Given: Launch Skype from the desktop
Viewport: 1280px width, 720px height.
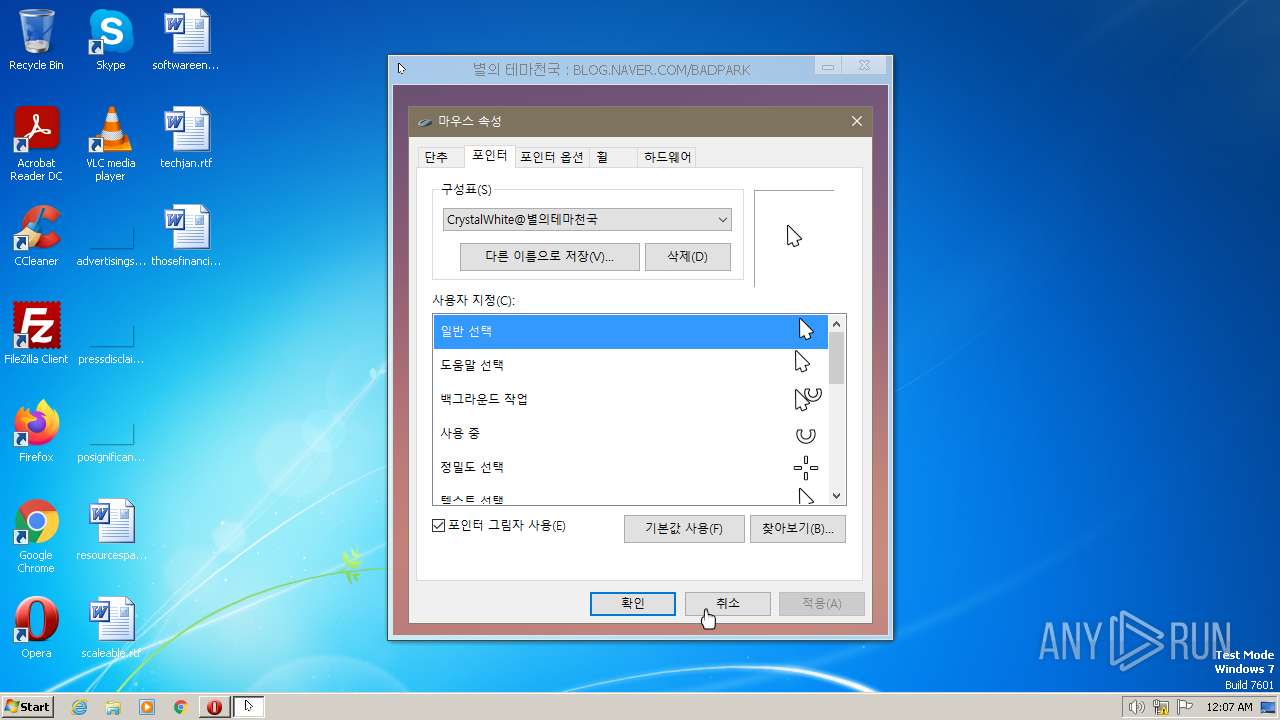Looking at the screenshot, I should pyautogui.click(x=110, y=40).
